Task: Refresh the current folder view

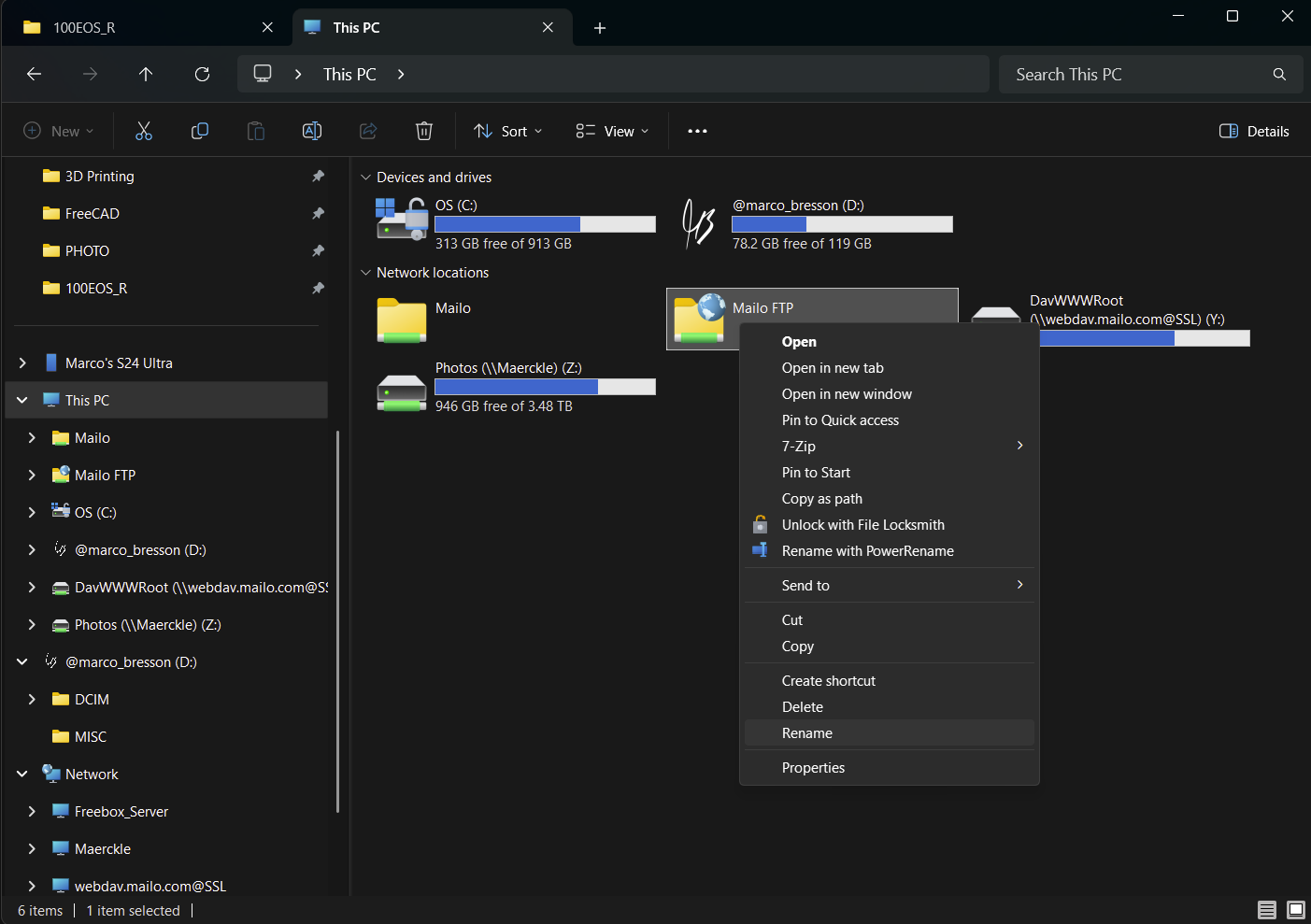Action: coord(202,74)
